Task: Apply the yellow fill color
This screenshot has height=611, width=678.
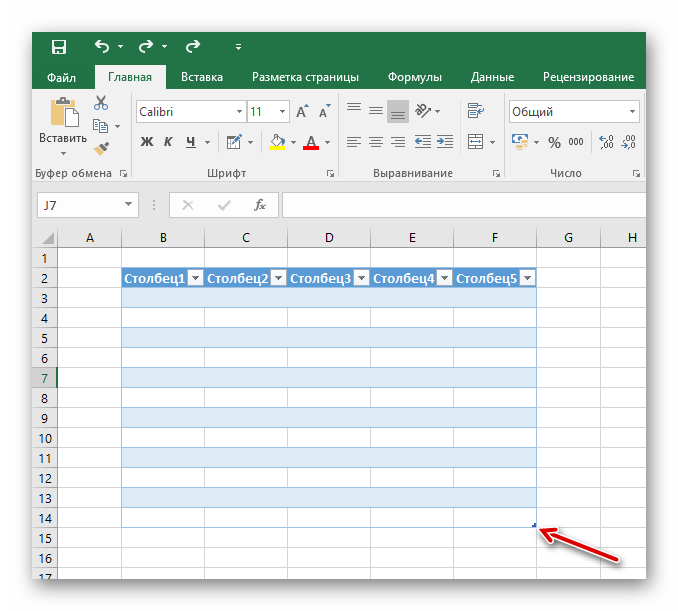Action: [x=277, y=142]
